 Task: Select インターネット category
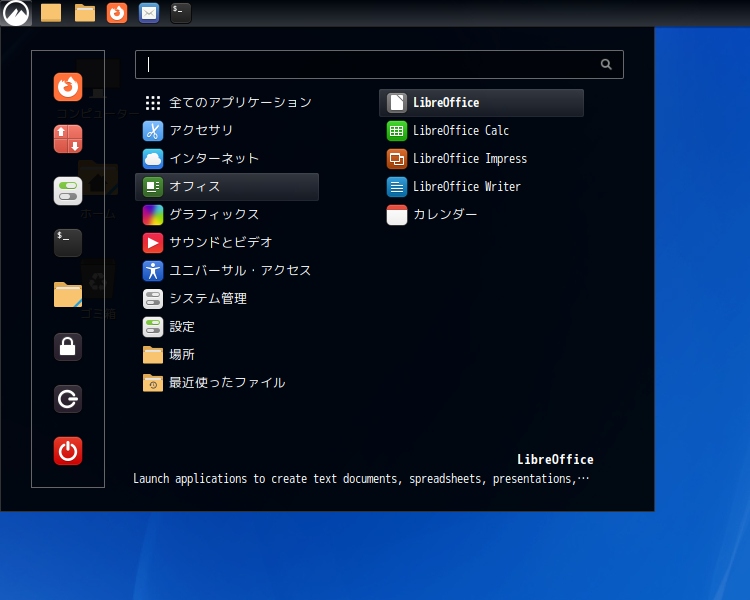(x=227, y=159)
